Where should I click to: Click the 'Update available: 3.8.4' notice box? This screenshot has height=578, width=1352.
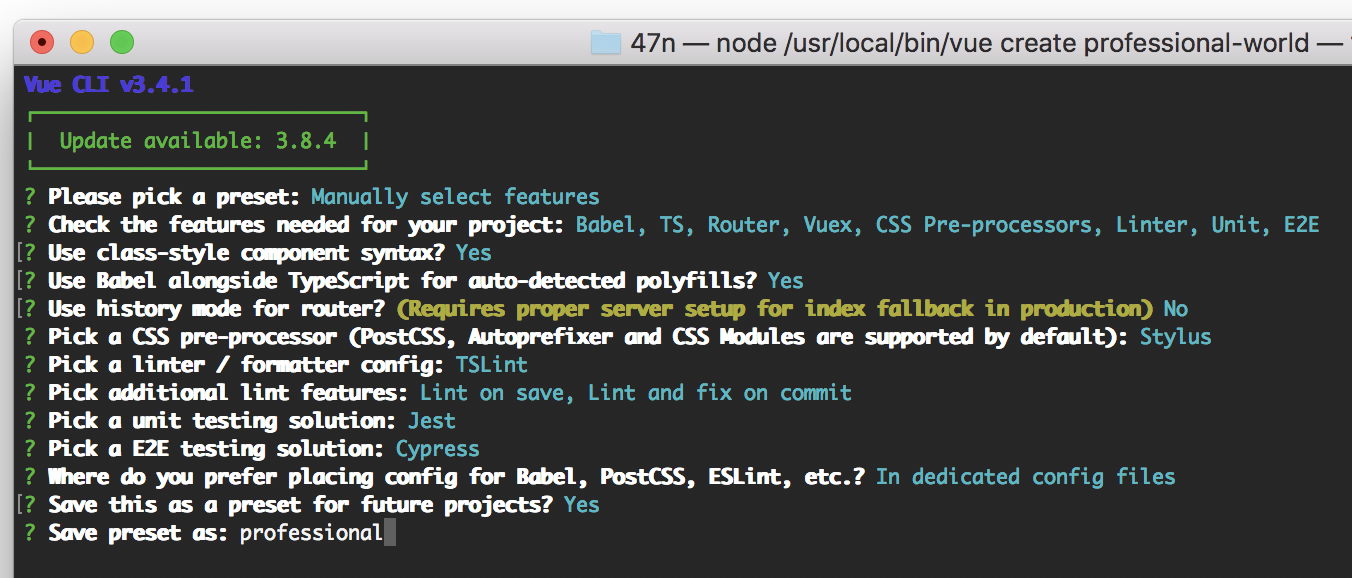point(196,140)
